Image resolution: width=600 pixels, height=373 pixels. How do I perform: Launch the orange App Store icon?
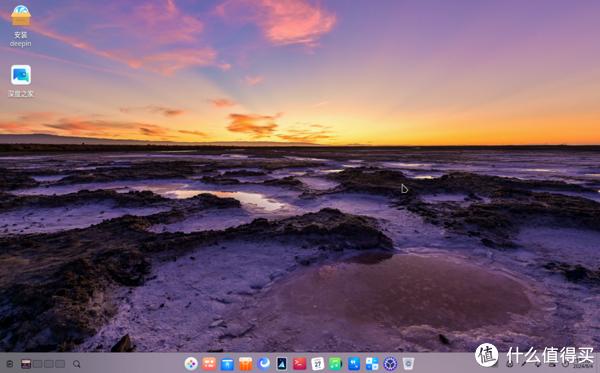[245, 363]
